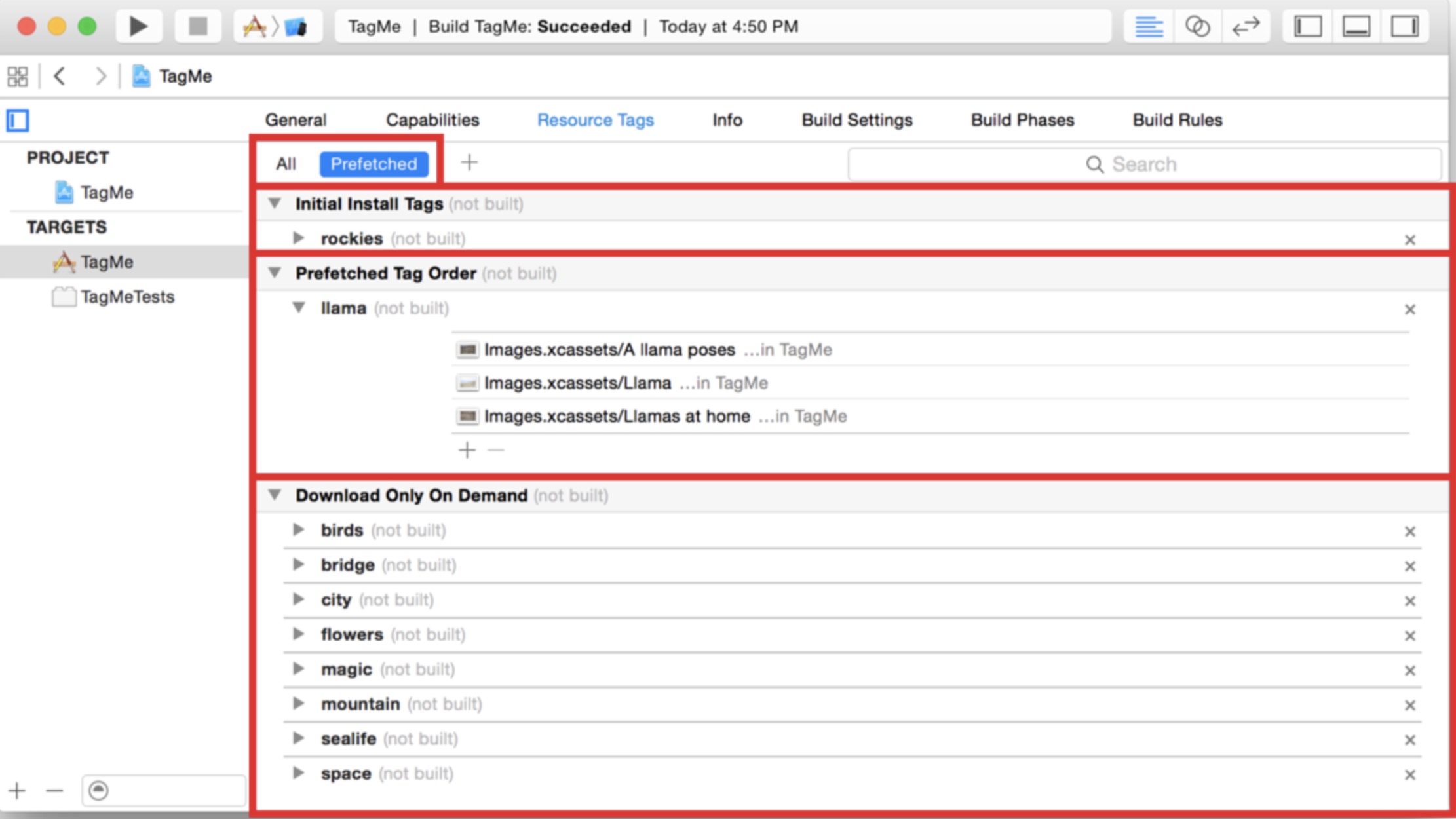
Task: Run the TagMe build with Play button
Action: coord(138,26)
